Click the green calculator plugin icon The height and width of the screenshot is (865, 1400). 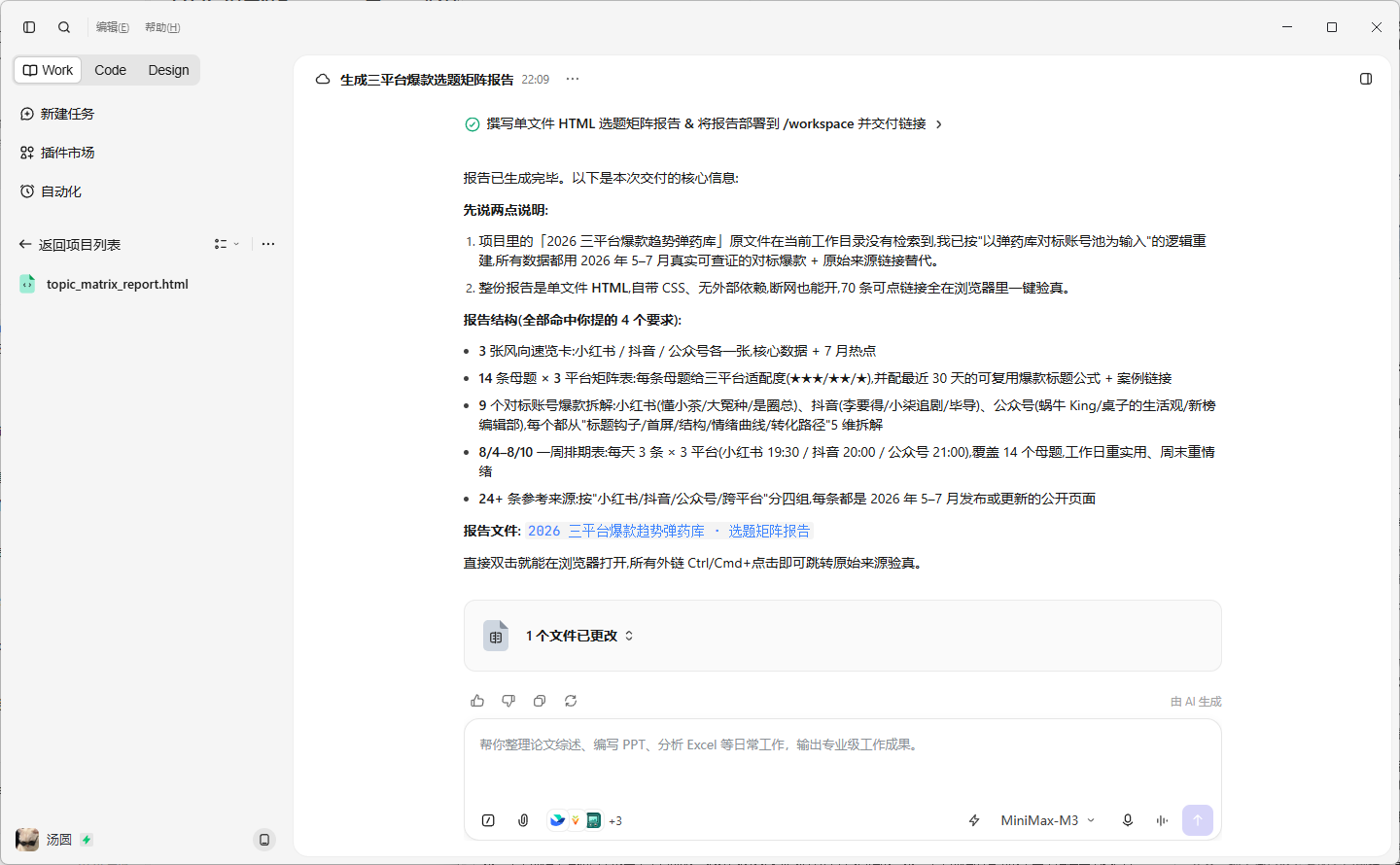coord(593,820)
